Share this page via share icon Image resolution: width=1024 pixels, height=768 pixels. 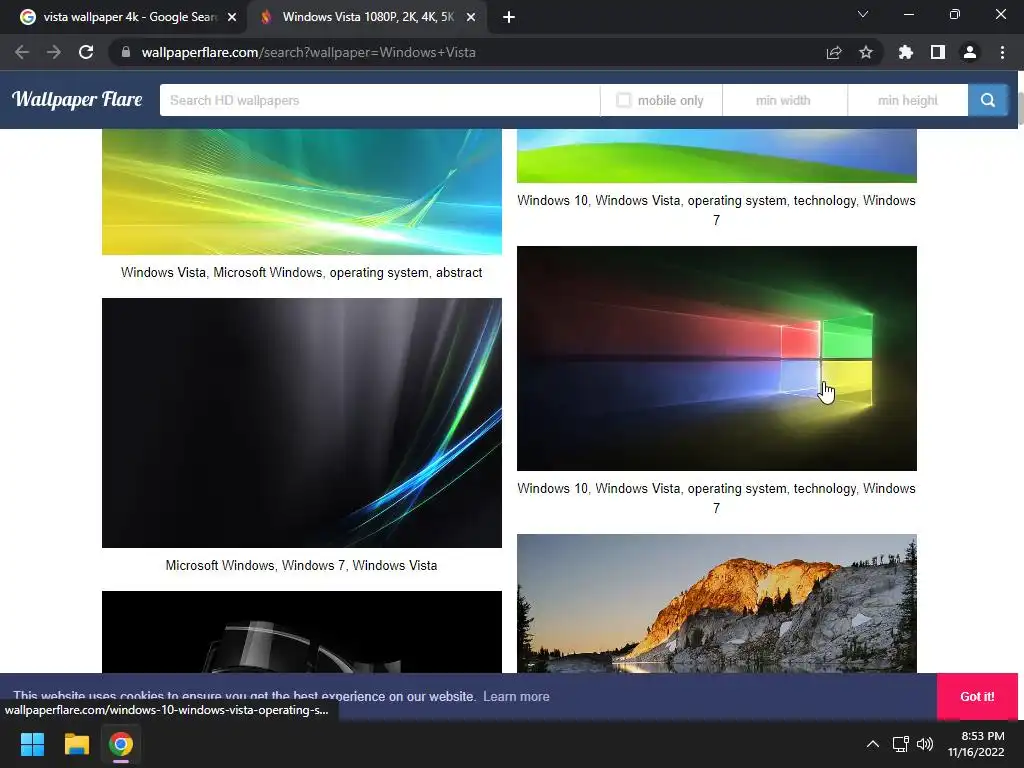[834, 52]
